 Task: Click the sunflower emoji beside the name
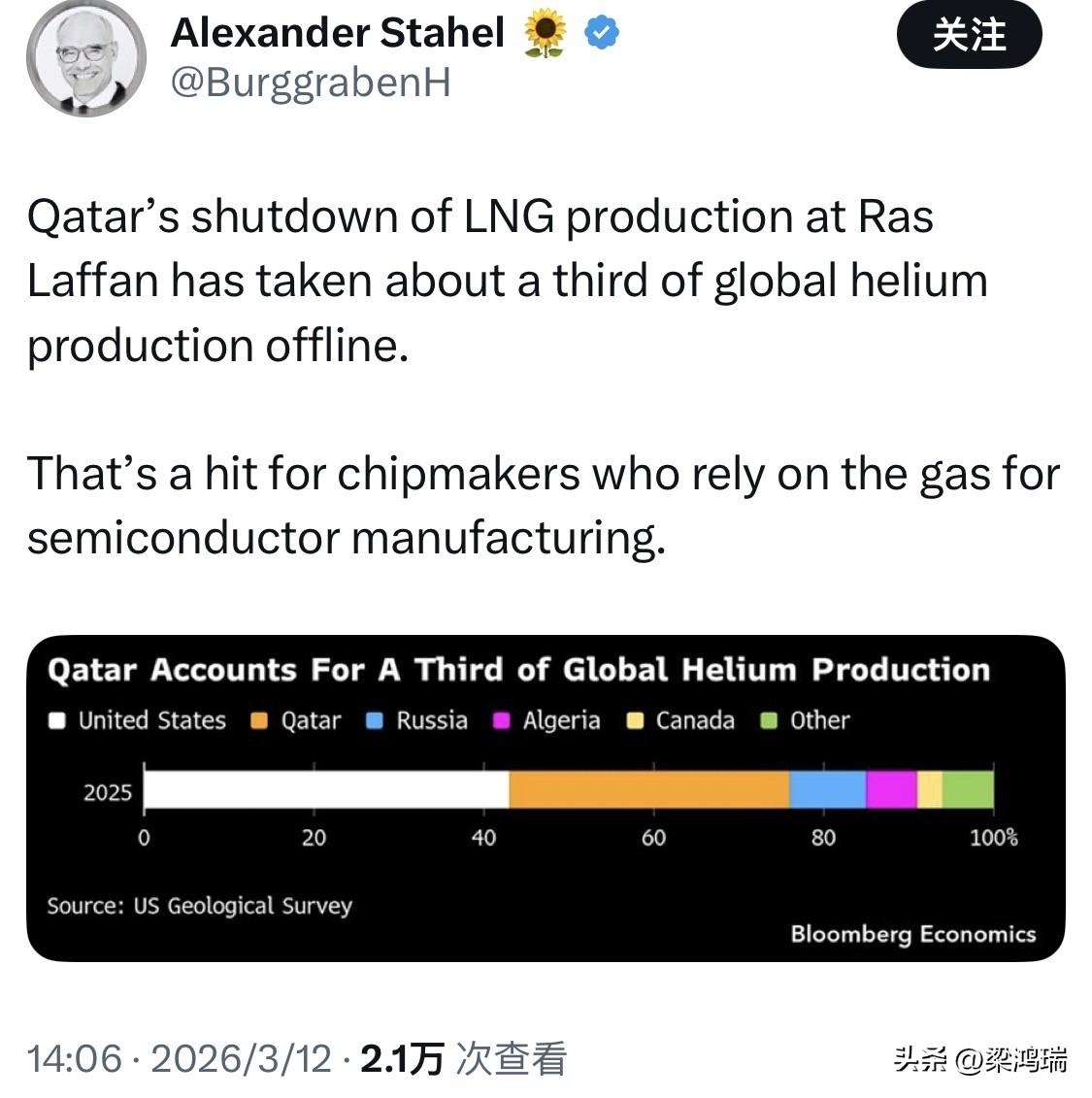click(545, 36)
